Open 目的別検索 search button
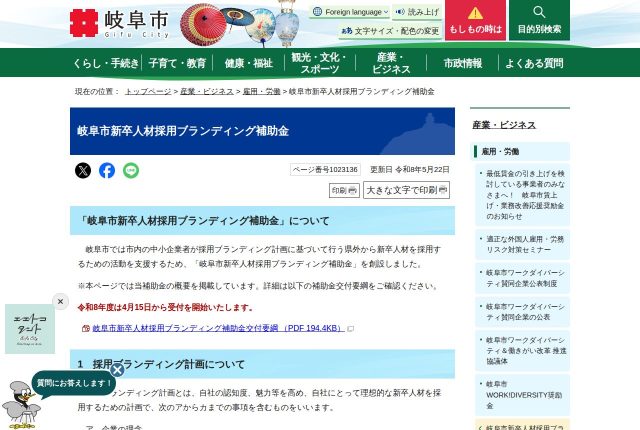The image size is (640, 430). pos(540,20)
